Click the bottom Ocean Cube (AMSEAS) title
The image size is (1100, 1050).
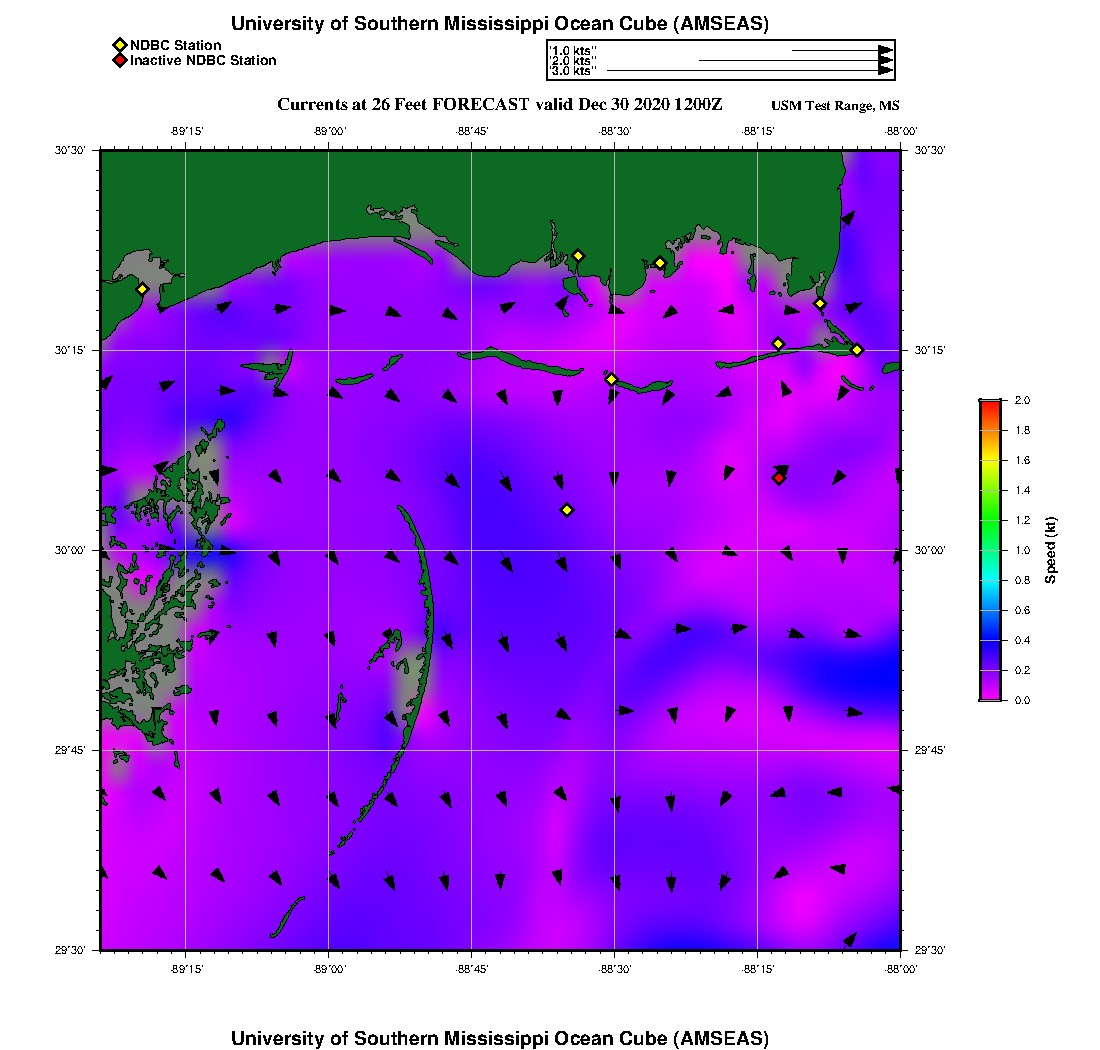point(500,1038)
